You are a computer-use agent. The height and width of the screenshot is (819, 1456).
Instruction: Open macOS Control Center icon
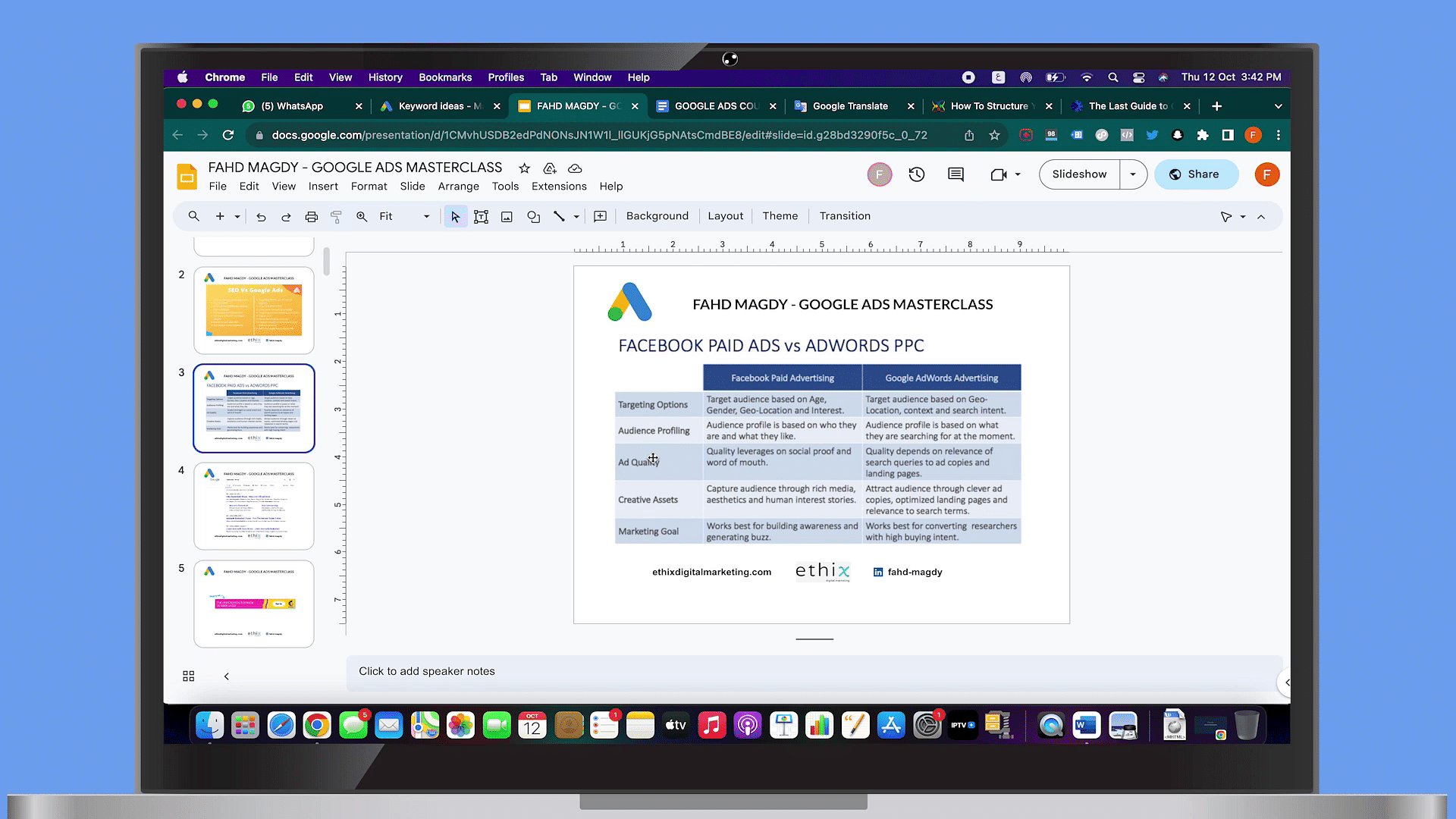coord(1138,77)
